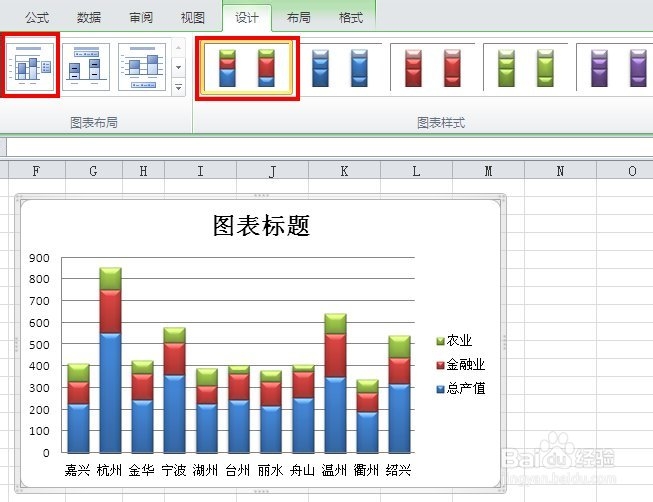Screen dimensions: 653x502
Task: Apply the multicolor chart style
Action: pos(247,68)
